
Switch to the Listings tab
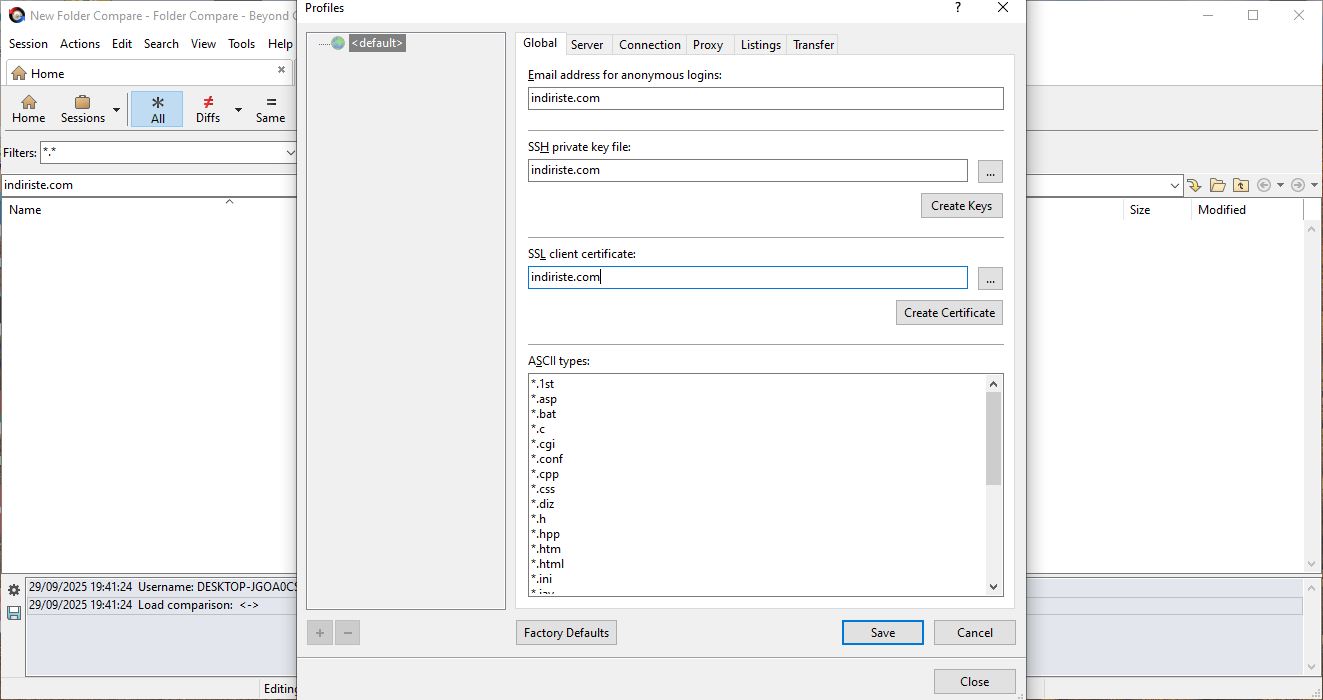(761, 45)
